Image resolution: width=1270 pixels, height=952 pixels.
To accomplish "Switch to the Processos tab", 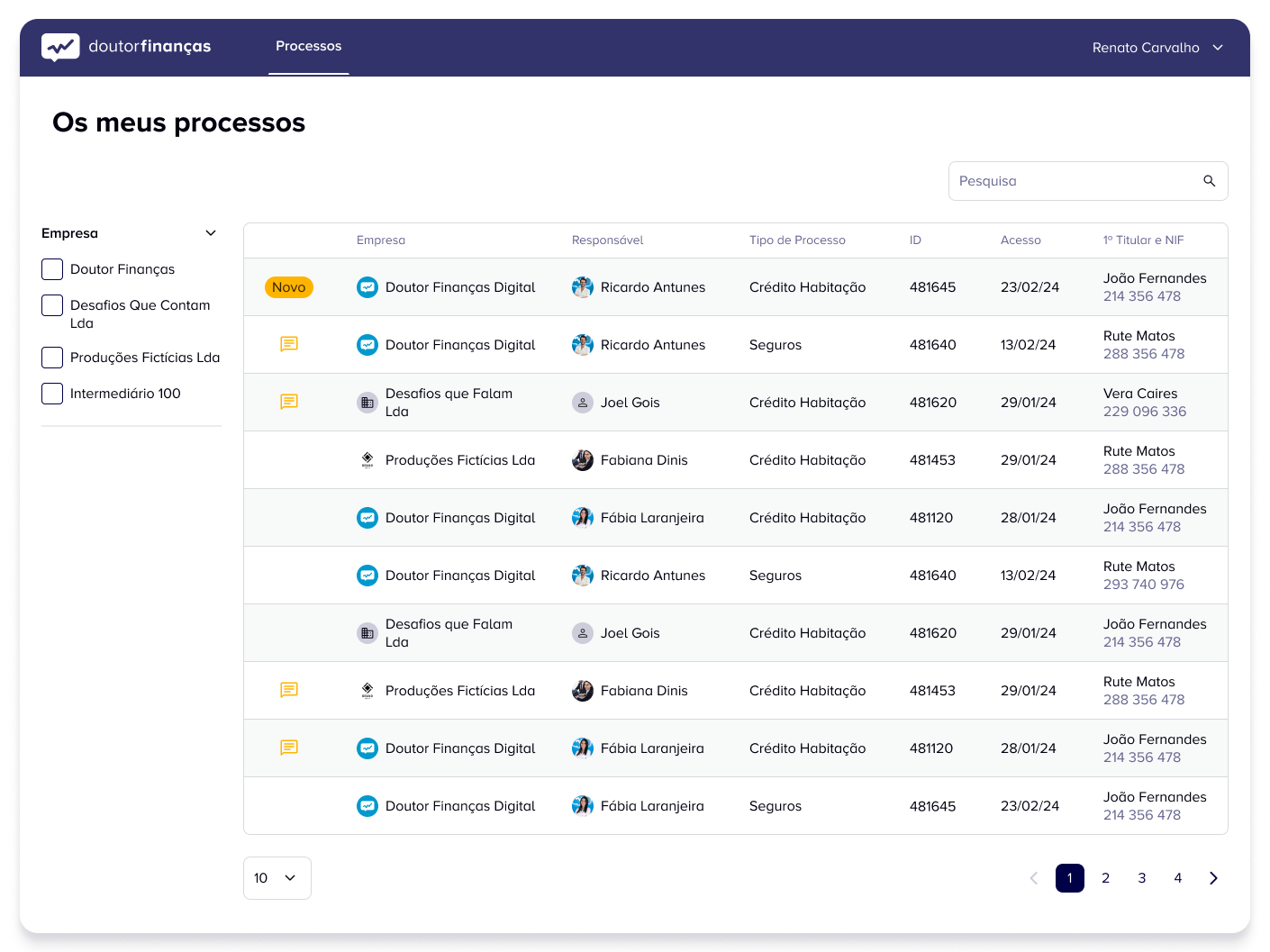I will pyautogui.click(x=308, y=46).
